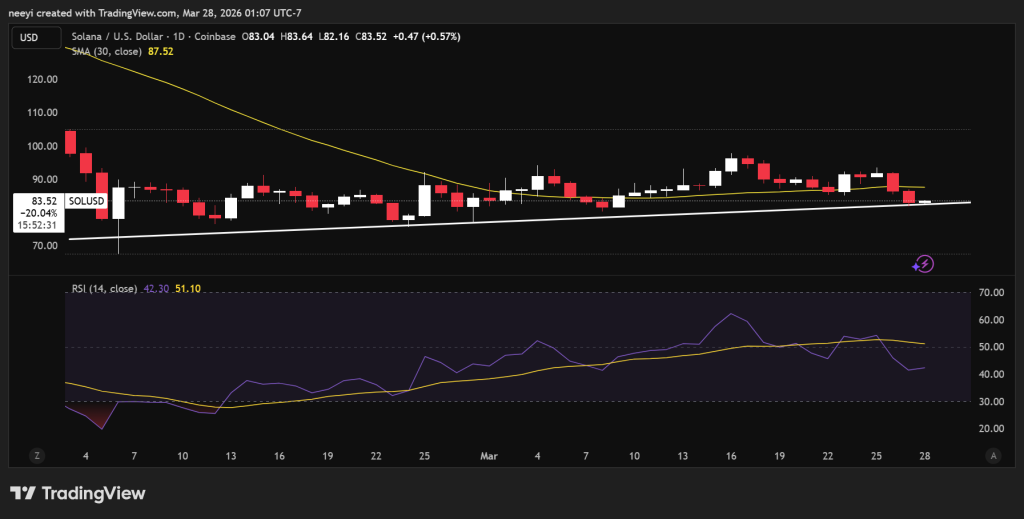1024x519 pixels.
Task: Click the 'Mar' marker on time axis
Action: pyautogui.click(x=489, y=456)
